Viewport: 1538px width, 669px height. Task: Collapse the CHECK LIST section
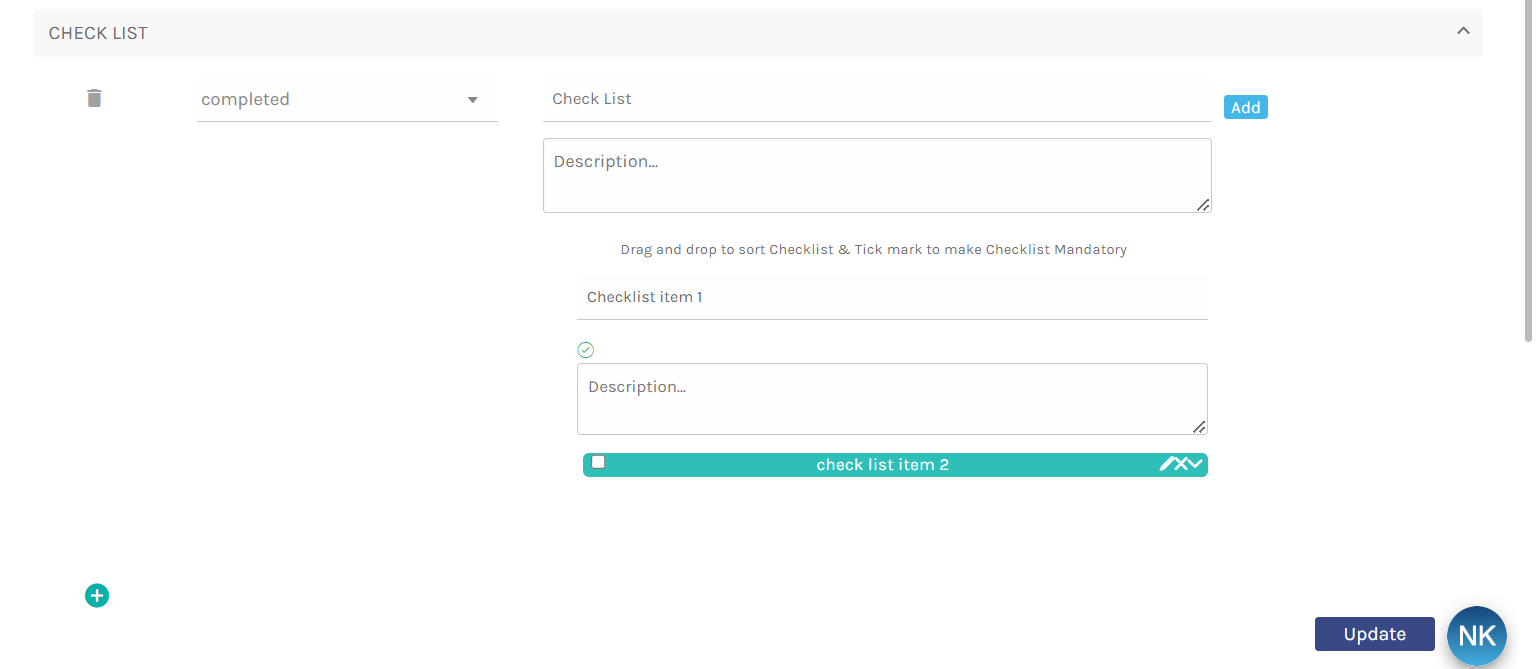(x=1463, y=31)
